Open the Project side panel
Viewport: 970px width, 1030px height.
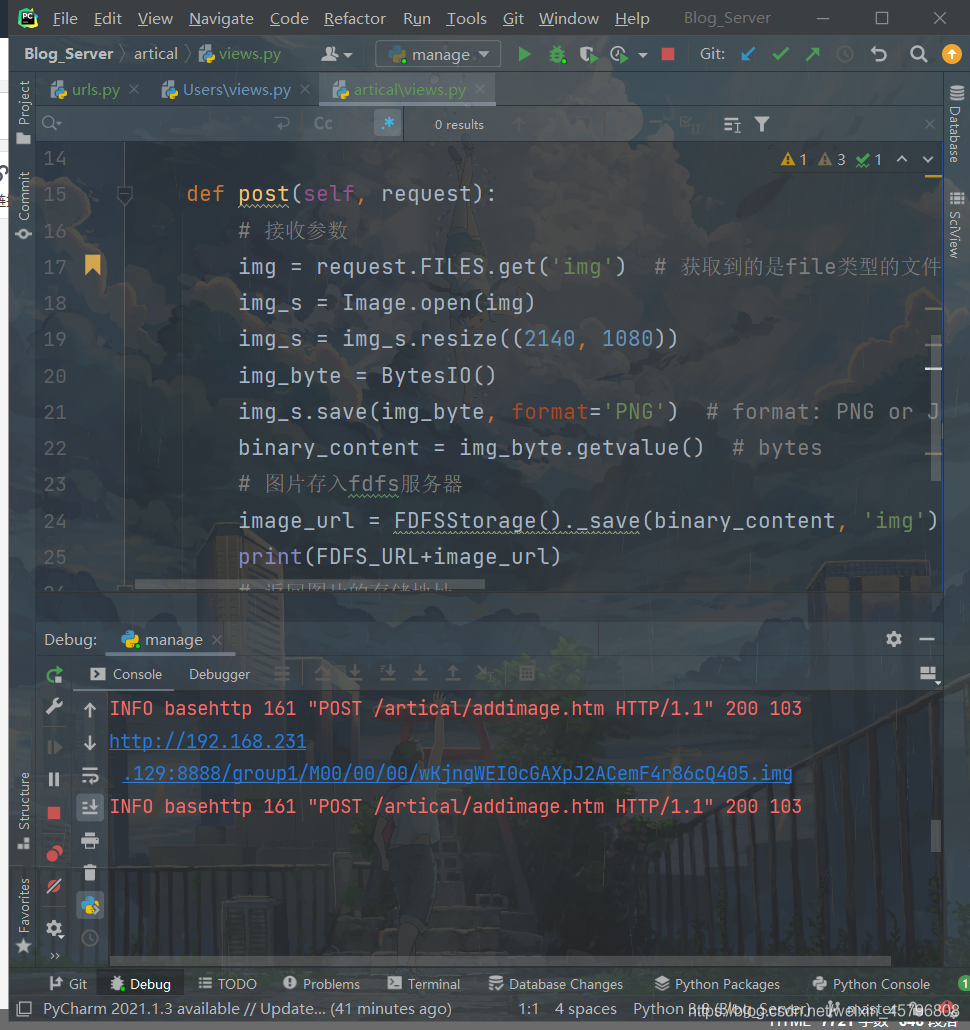tap(24, 111)
